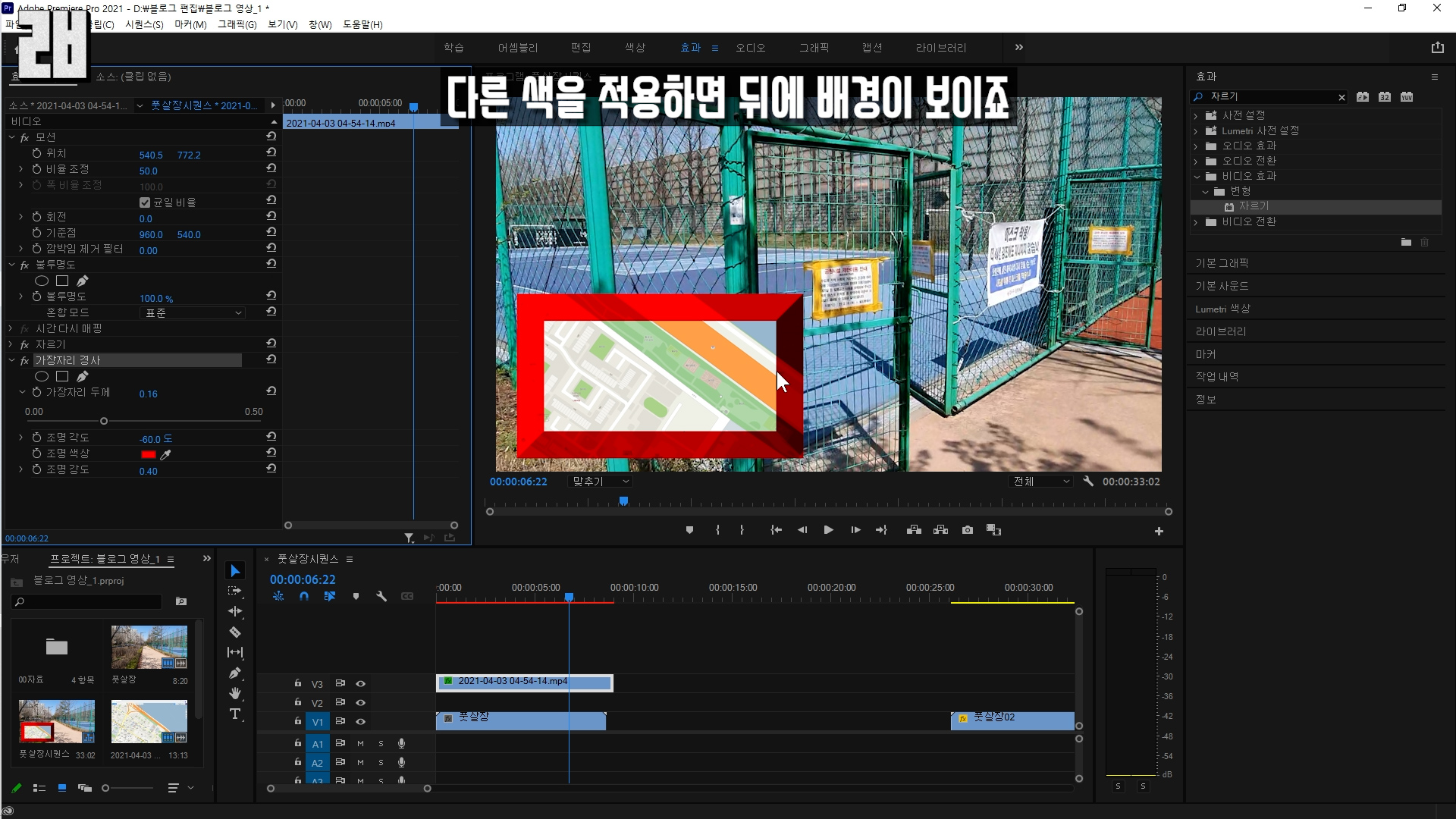
Task: Click the red 조명 색상 color swatch
Action: (x=149, y=454)
